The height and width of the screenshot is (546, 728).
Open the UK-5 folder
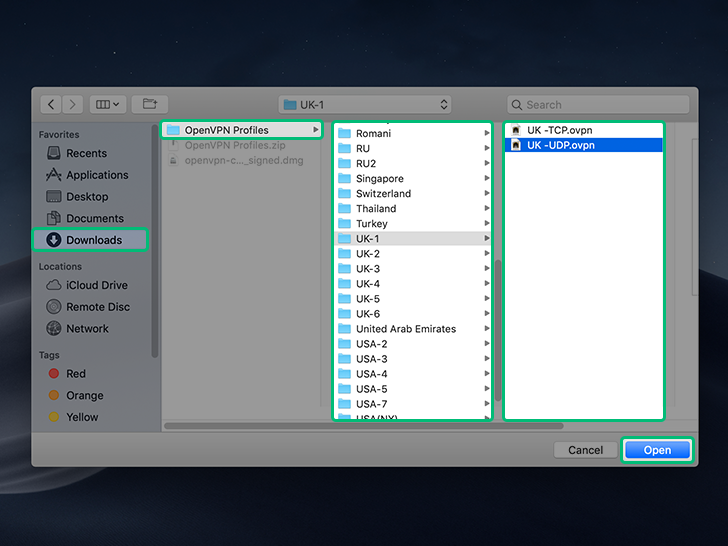tap(412, 299)
